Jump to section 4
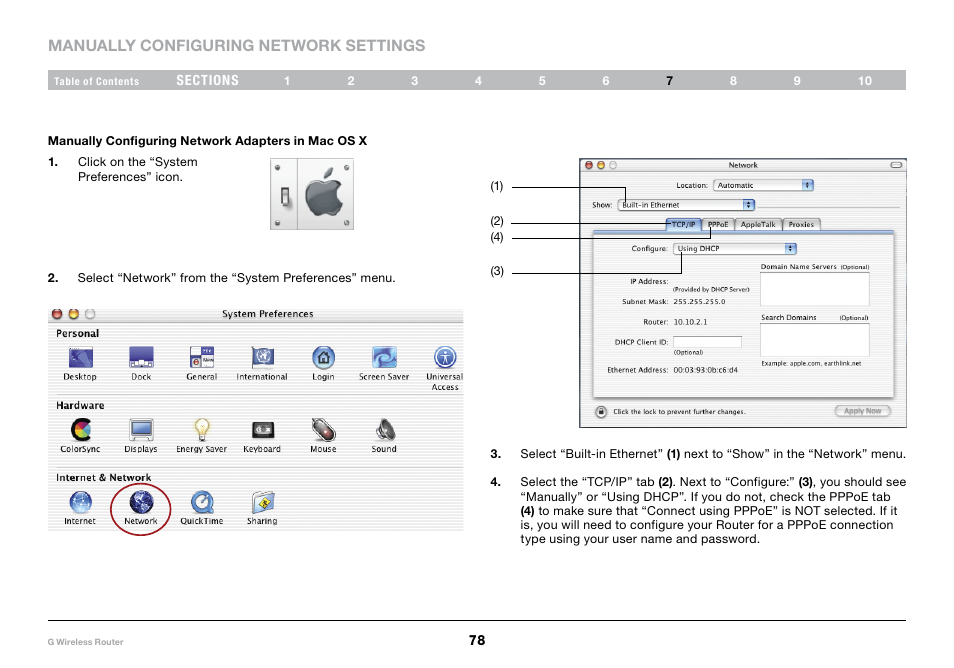Image resolution: width=954 pixels, height=668 pixels. click(x=478, y=81)
